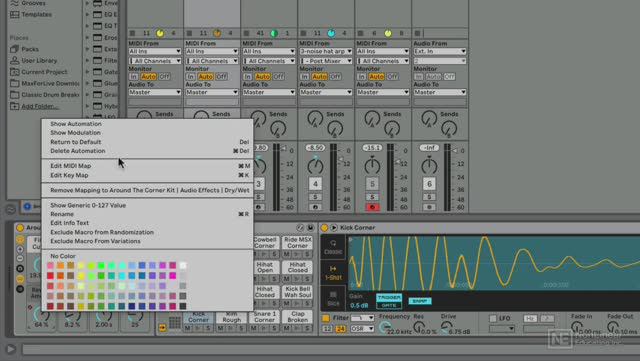Screen dimensions: 640x361
Task: Open the '3-noise hat arp' MIDI From dropdown
Action: (326, 51)
